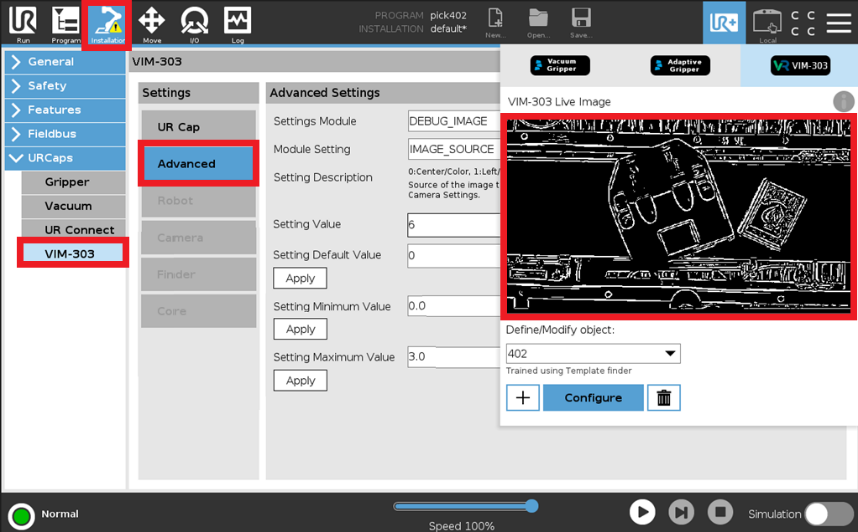Adjust the Speed 100% slider handle
The height and width of the screenshot is (532, 858).
pyautogui.click(x=531, y=506)
